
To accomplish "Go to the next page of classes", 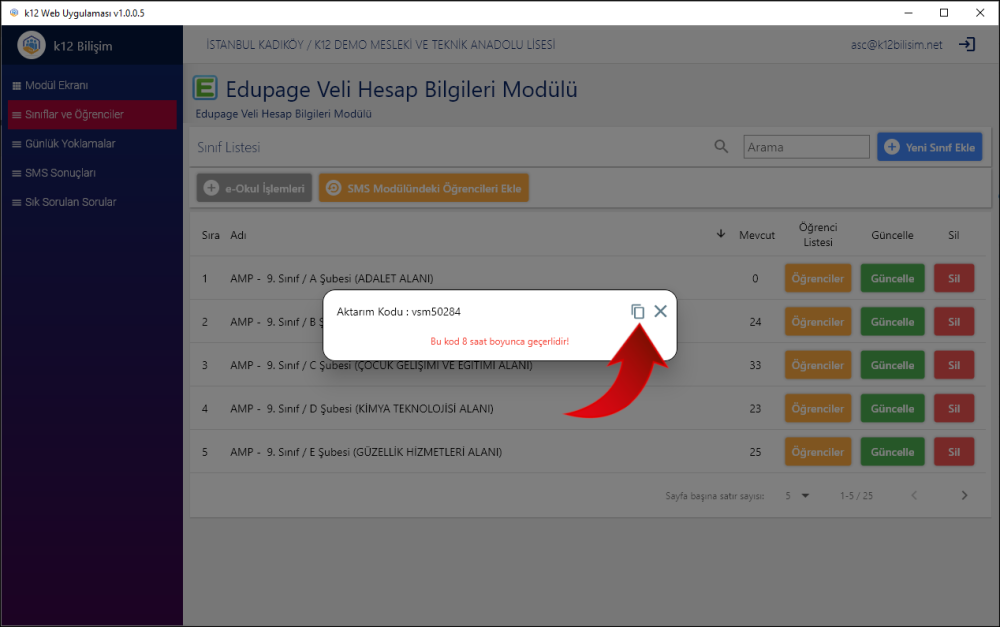I will [x=964, y=495].
